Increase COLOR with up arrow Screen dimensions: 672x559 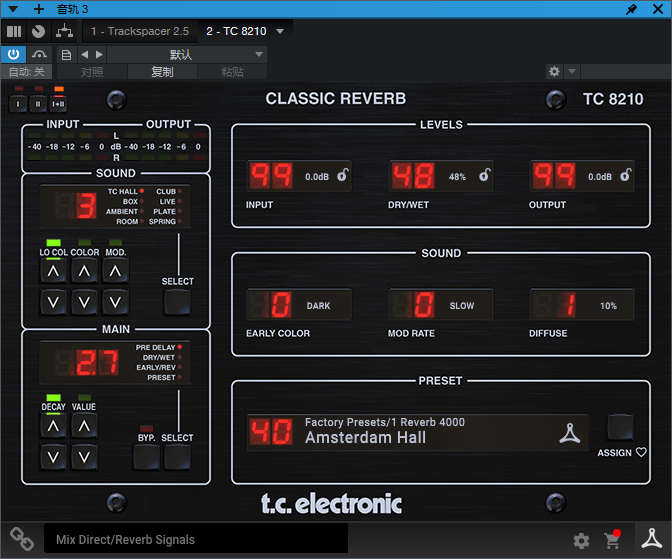click(x=84, y=271)
